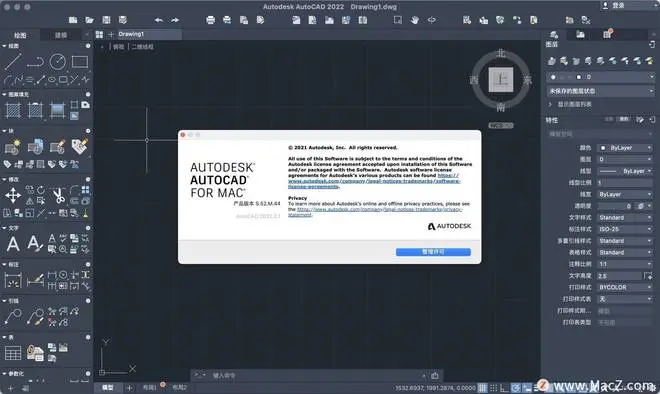Select the Array tool in the Modify panel

pos(85,190)
